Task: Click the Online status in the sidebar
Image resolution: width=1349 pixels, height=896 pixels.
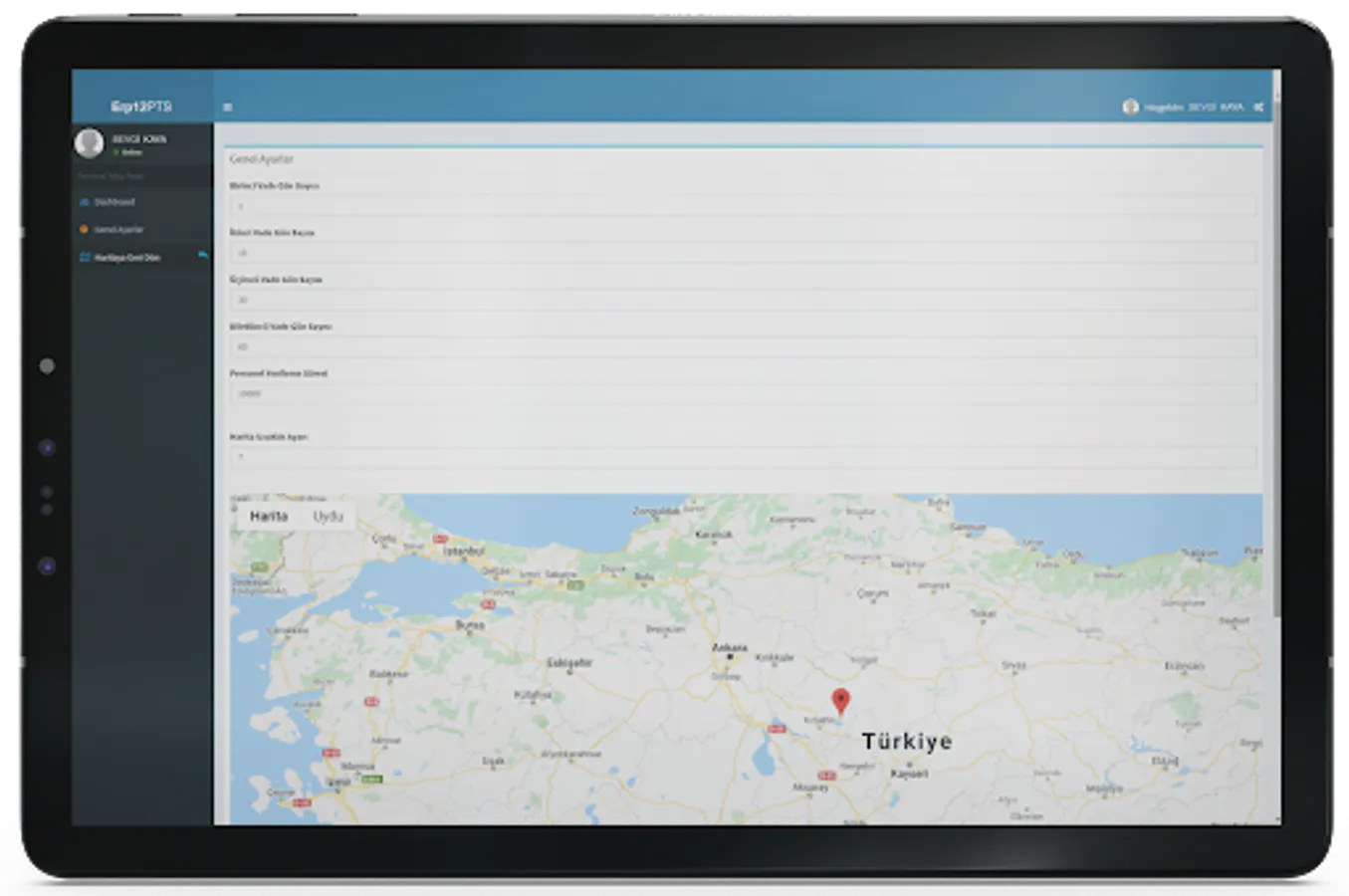Action: pos(127,152)
